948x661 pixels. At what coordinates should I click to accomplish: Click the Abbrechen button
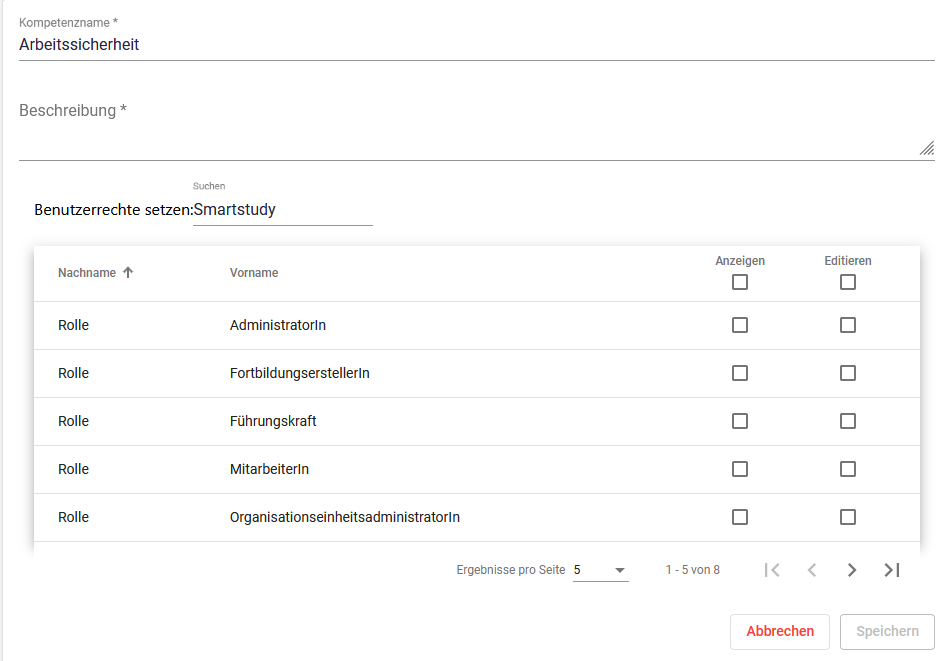click(780, 632)
